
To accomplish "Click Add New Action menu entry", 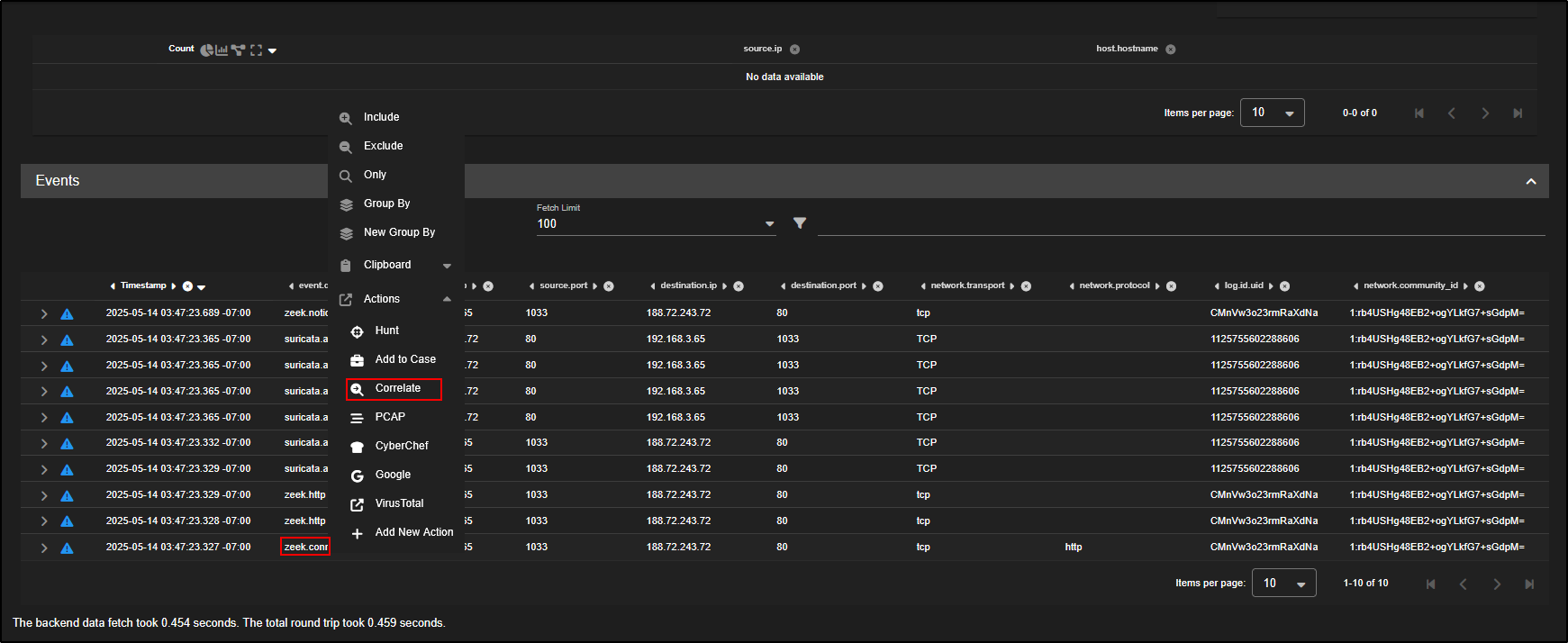I will (x=413, y=532).
